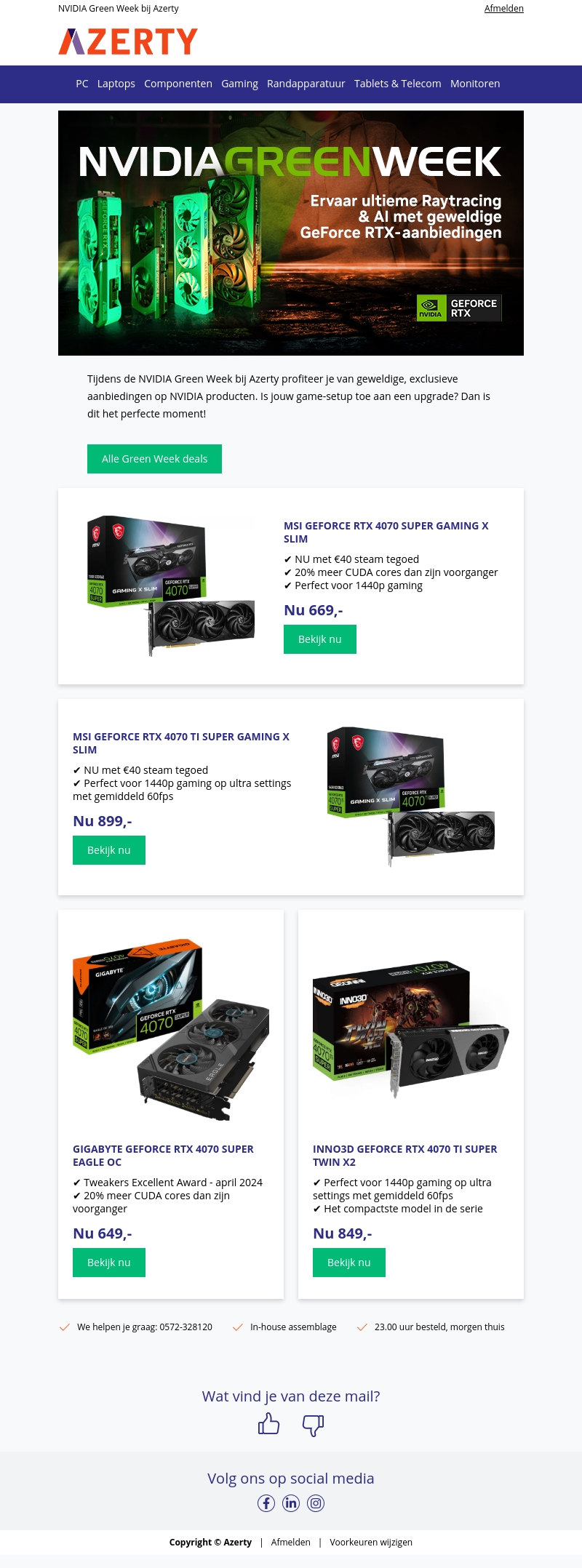The height and width of the screenshot is (1568, 582).
Task: Click the GeForce RTX badge in banner
Action: coord(459,308)
